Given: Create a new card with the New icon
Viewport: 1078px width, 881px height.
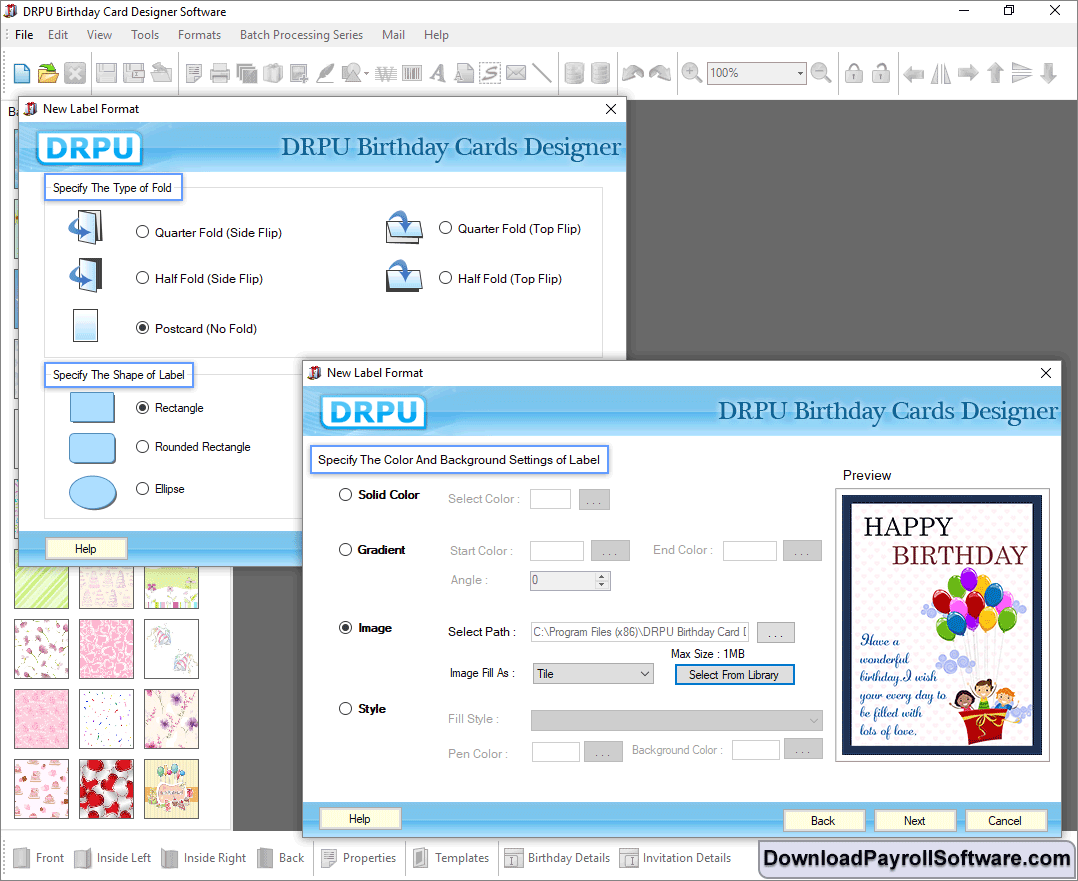Looking at the screenshot, I should pyautogui.click(x=21, y=73).
